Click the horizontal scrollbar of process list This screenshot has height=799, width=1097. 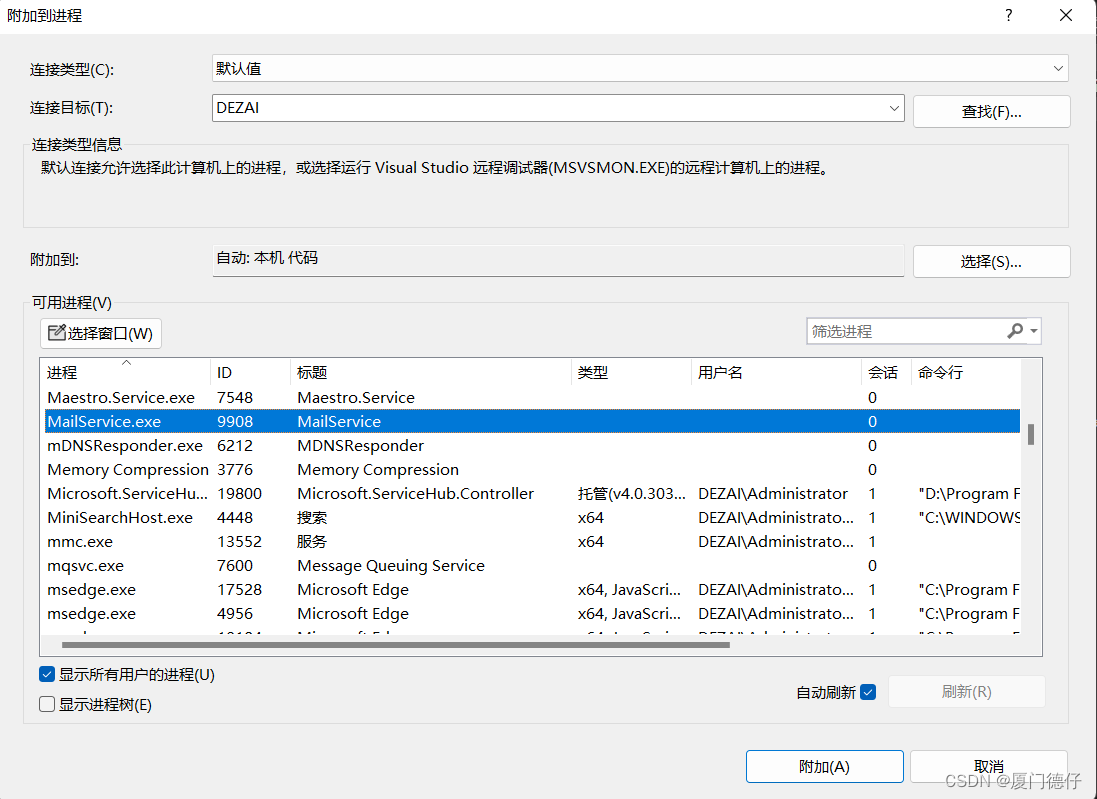pos(395,645)
